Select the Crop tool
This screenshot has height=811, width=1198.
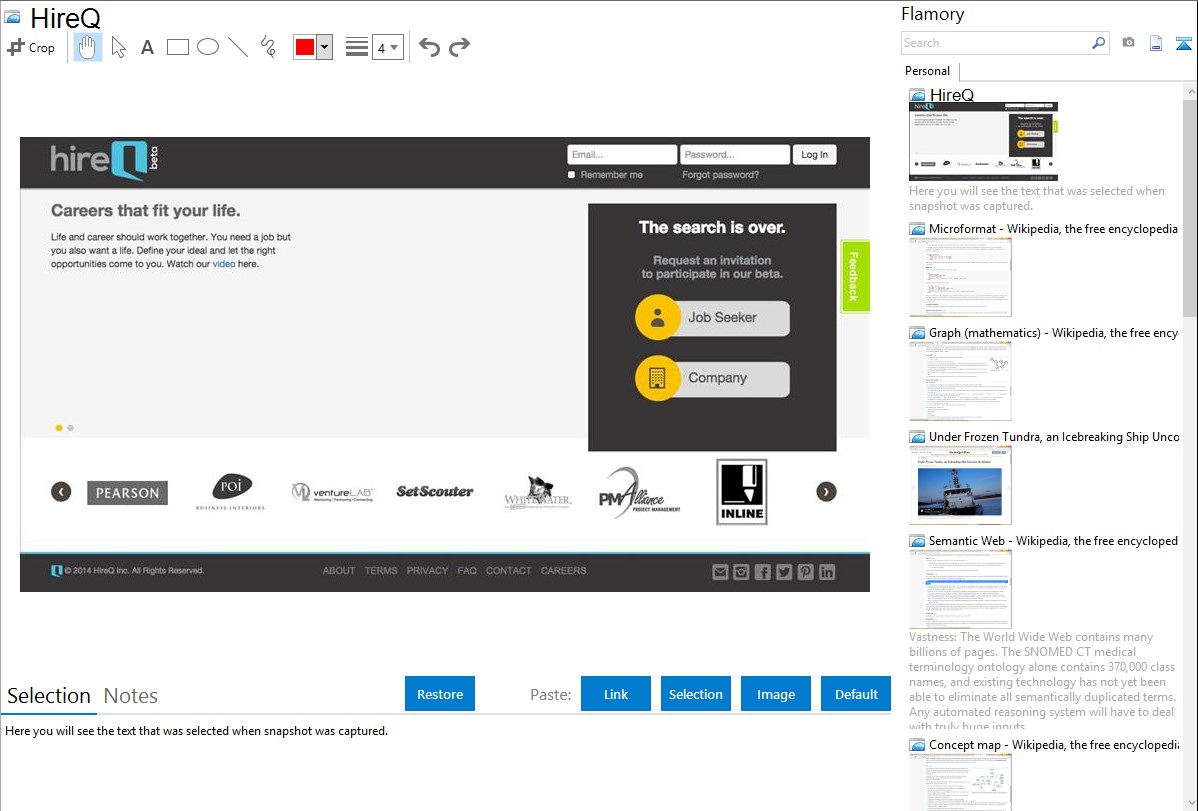pos(31,47)
